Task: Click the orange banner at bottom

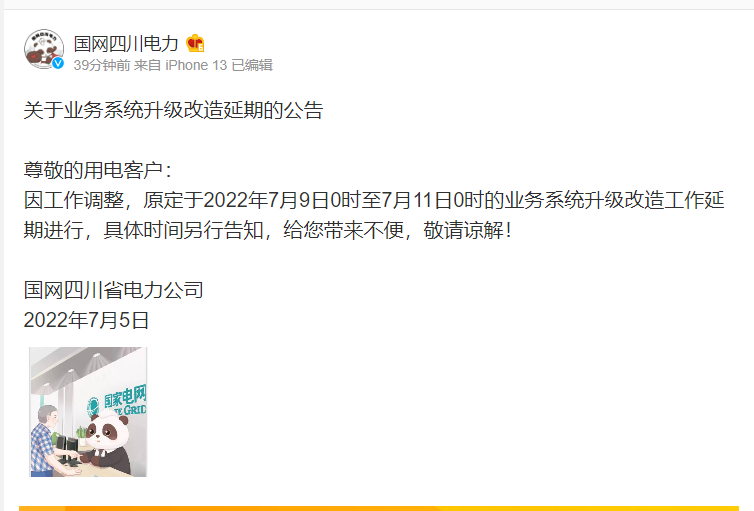Action: pos(378,508)
